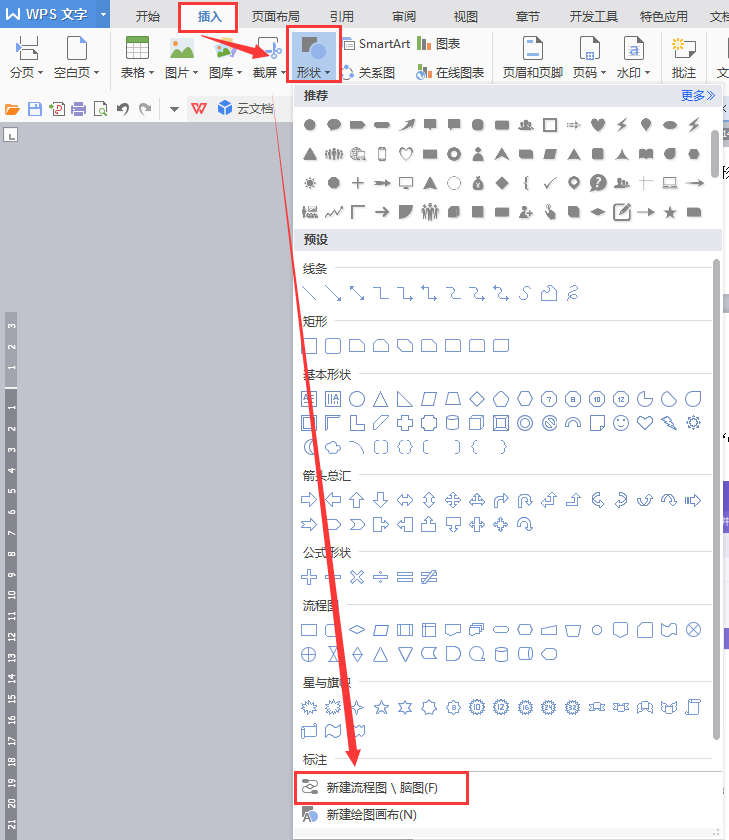
Task: Open the 图库 gallery dropdown
Action: [x=226, y=56]
